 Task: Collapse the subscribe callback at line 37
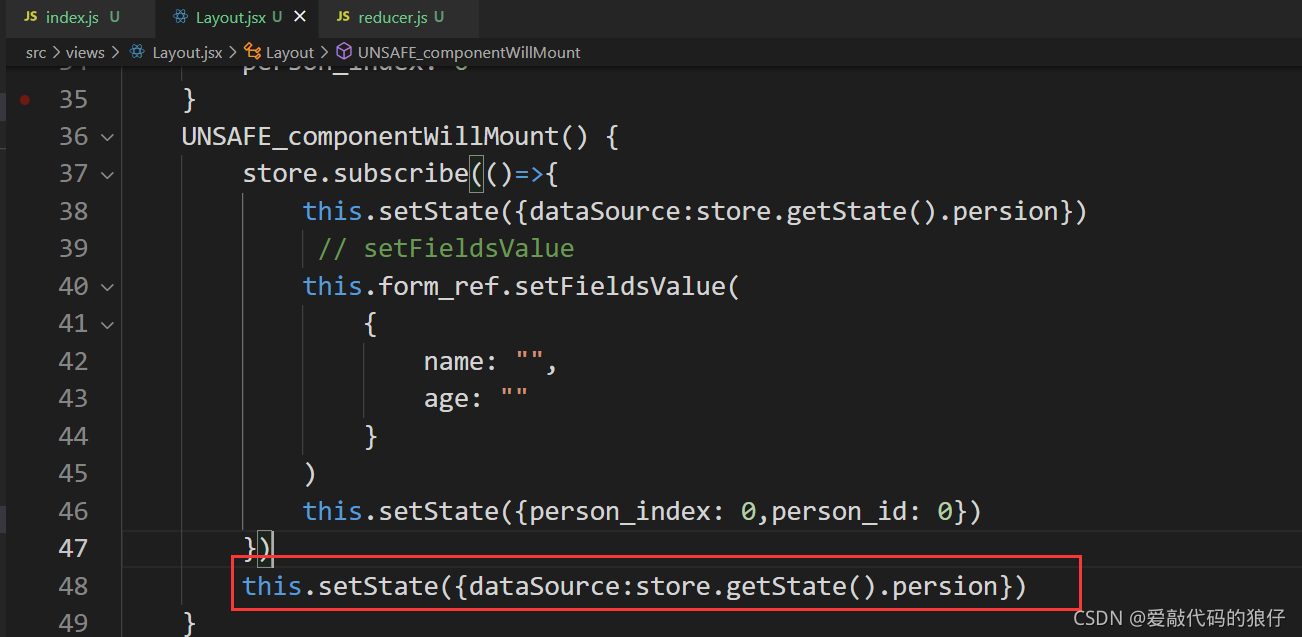pyautogui.click(x=107, y=173)
